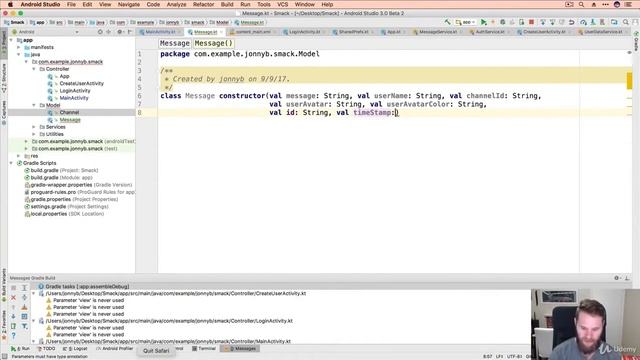Open macOS Spotlight search icon
Viewport: 640px width, 360px height.
[581, 4]
